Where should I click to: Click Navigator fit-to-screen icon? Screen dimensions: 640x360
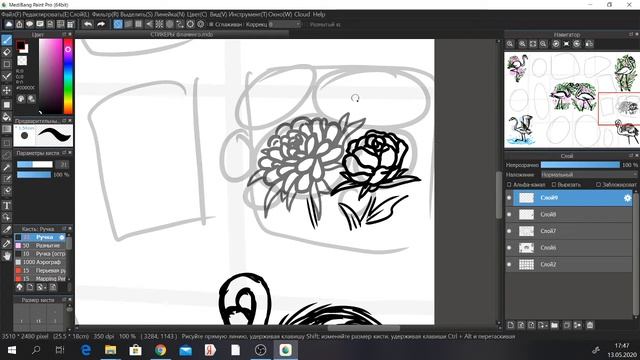point(533,44)
